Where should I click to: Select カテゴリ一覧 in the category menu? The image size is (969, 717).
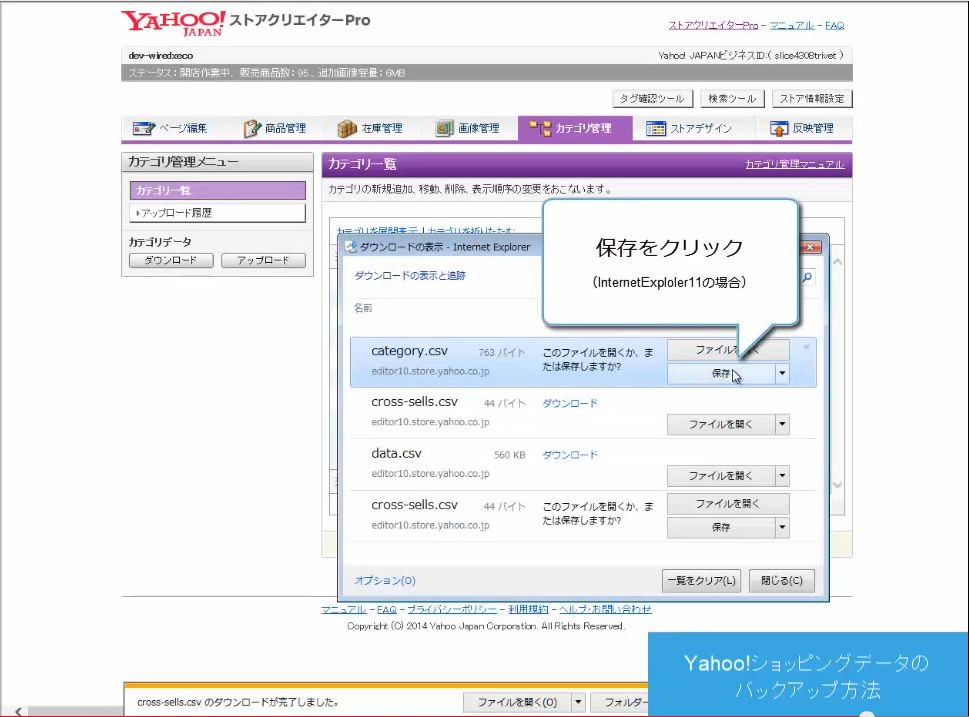[218, 190]
